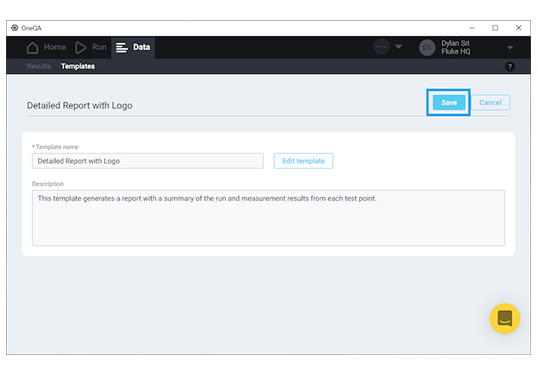Screen dimensions: 538x374
Task: Save the template
Action: [449, 103]
